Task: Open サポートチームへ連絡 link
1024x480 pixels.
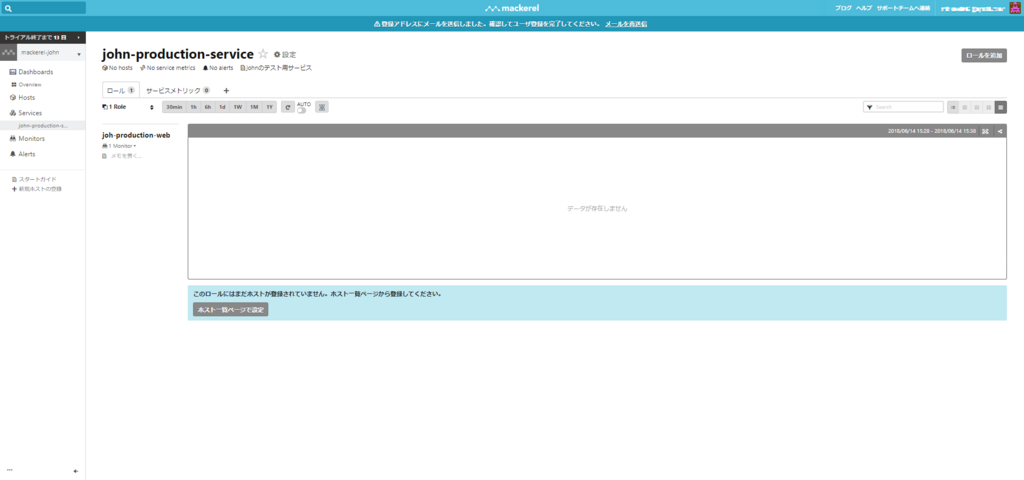Action: [903, 8]
